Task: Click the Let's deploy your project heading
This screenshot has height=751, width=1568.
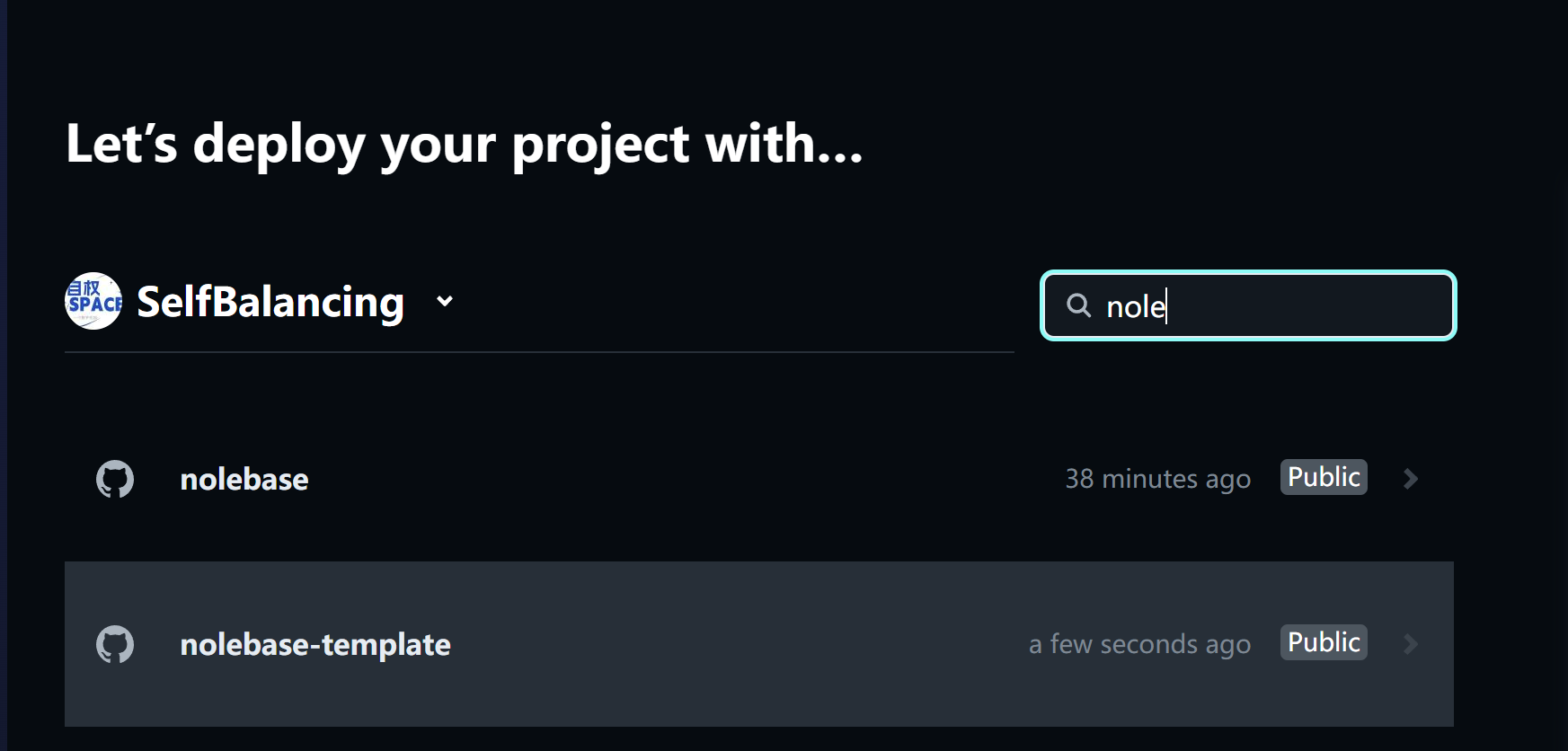Action: (465, 144)
